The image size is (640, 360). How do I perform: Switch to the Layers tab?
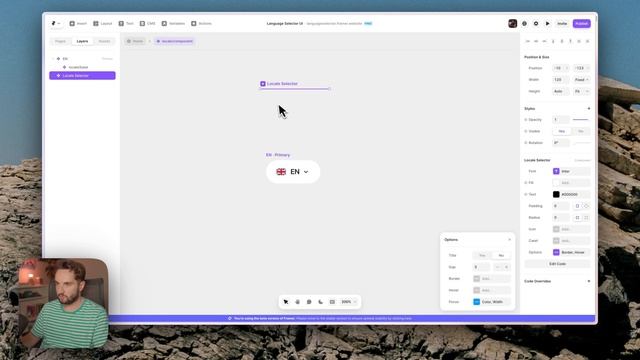click(x=82, y=41)
